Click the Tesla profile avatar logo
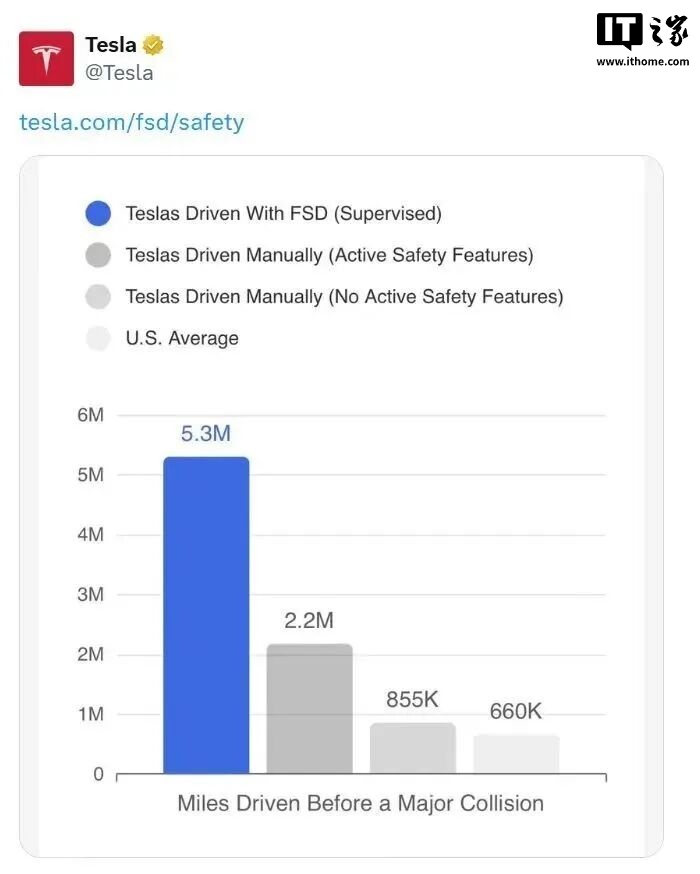The image size is (700, 874). tap(46, 58)
